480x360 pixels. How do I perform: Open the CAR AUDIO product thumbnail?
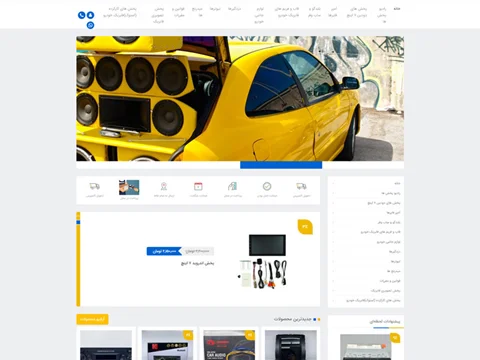[x=229, y=345]
